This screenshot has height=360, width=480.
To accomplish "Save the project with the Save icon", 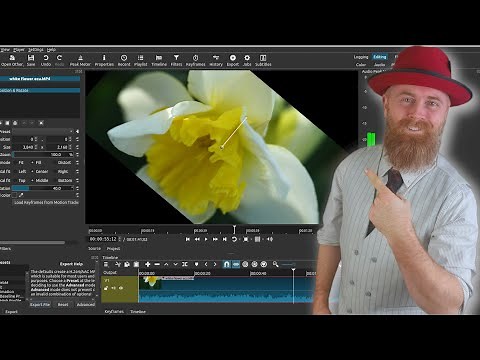I will pyautogui.click(x=31, y=60).
